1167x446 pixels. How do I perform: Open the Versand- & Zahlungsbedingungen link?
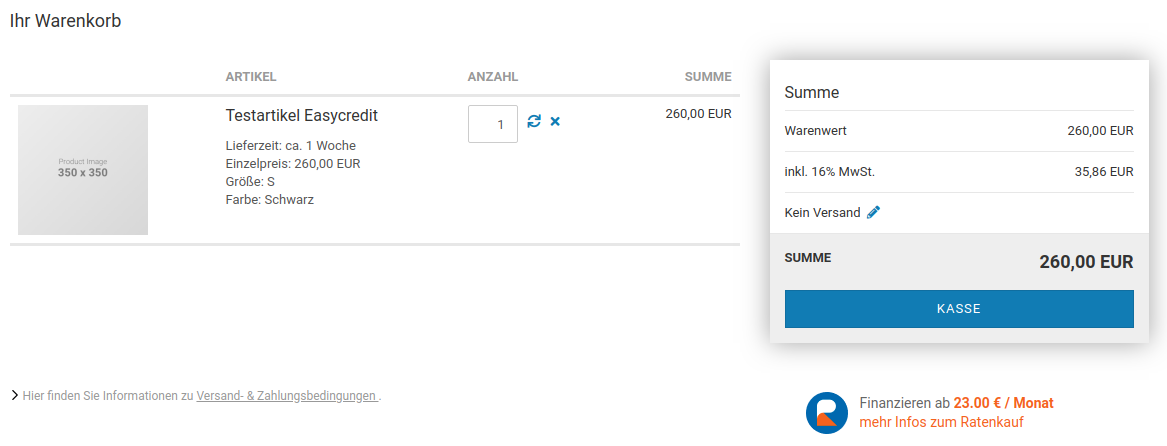(x=286, y=396)
